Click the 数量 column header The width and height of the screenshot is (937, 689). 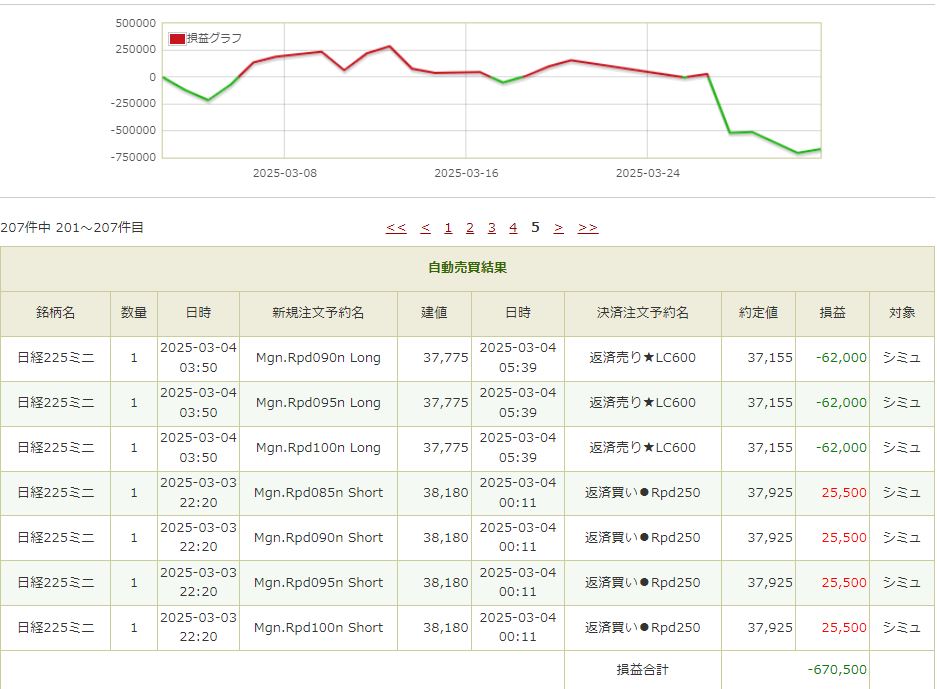coord(134,313)
